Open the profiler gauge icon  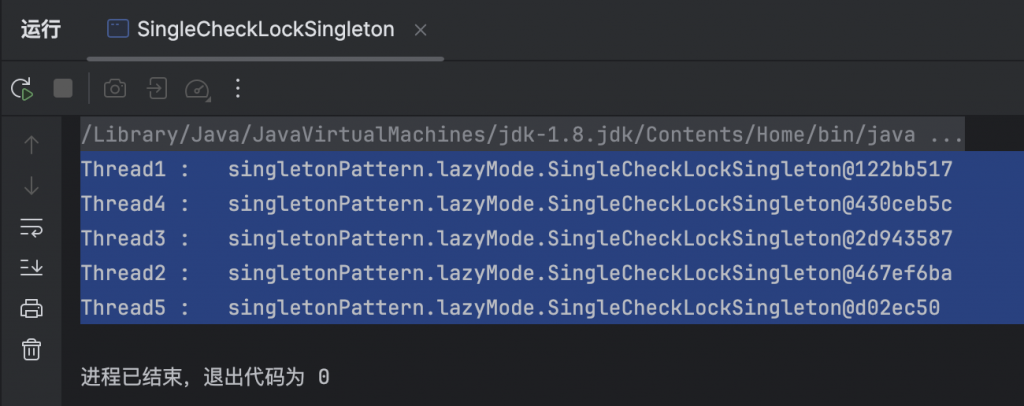click(x=198, y=89)
